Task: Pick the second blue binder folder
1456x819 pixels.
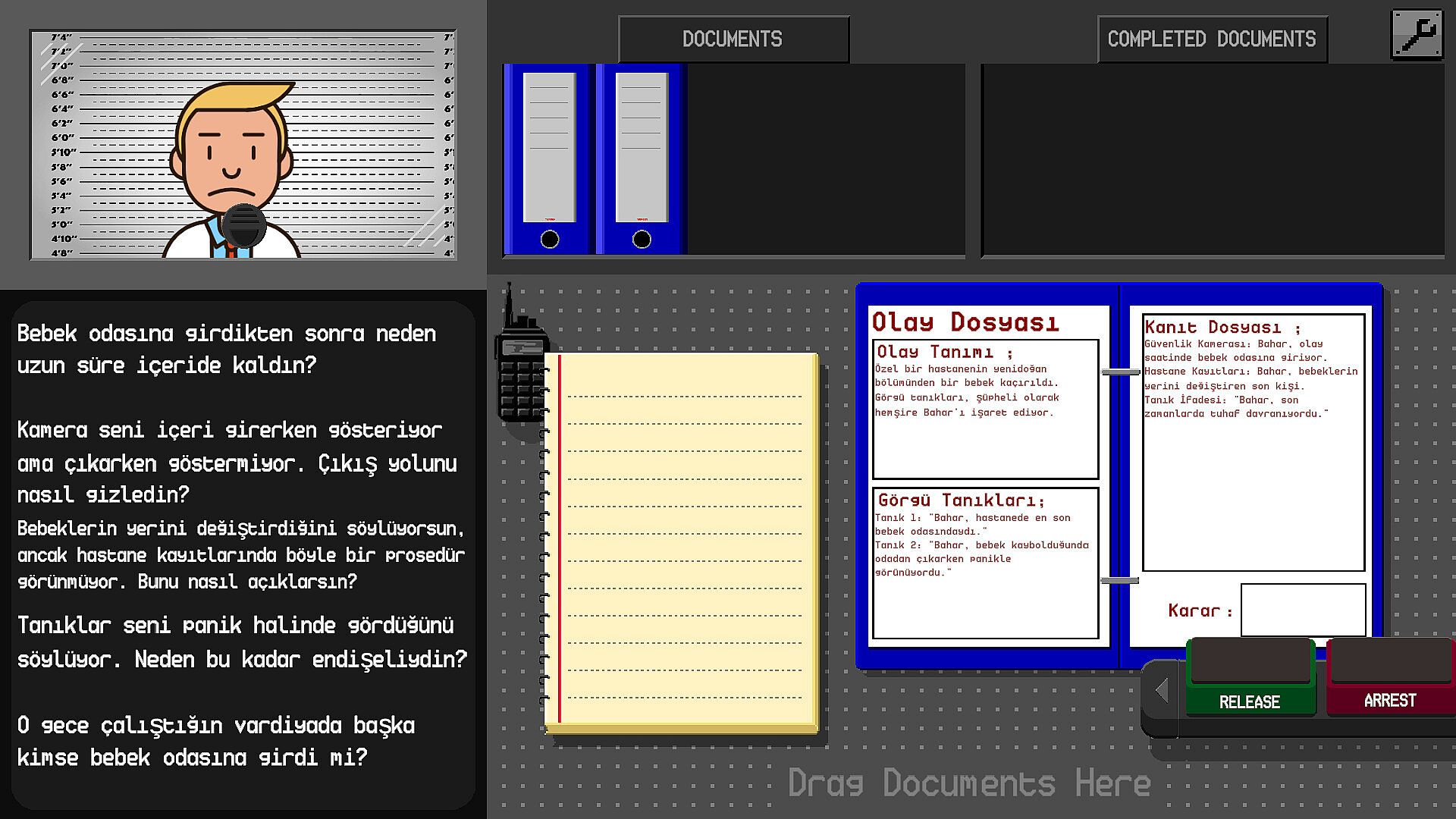Action: pyautogui.click(x=641, y=159)
